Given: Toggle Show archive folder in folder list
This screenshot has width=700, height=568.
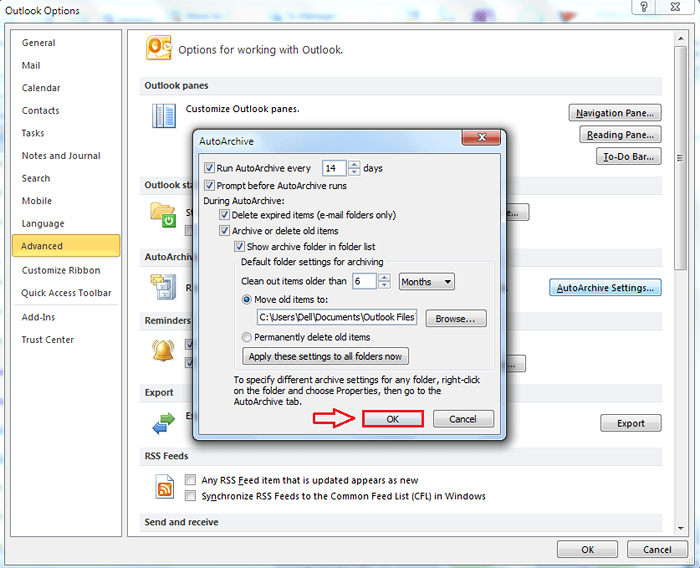Looking at the screenshot, I should click(240, 246).
